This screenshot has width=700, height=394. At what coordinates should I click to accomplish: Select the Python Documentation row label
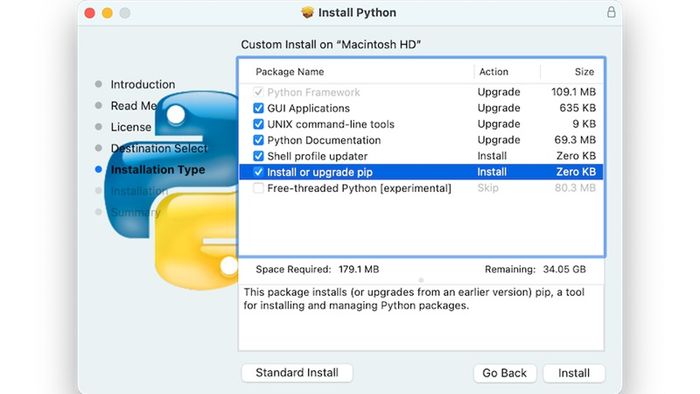[x=324, y=140]
